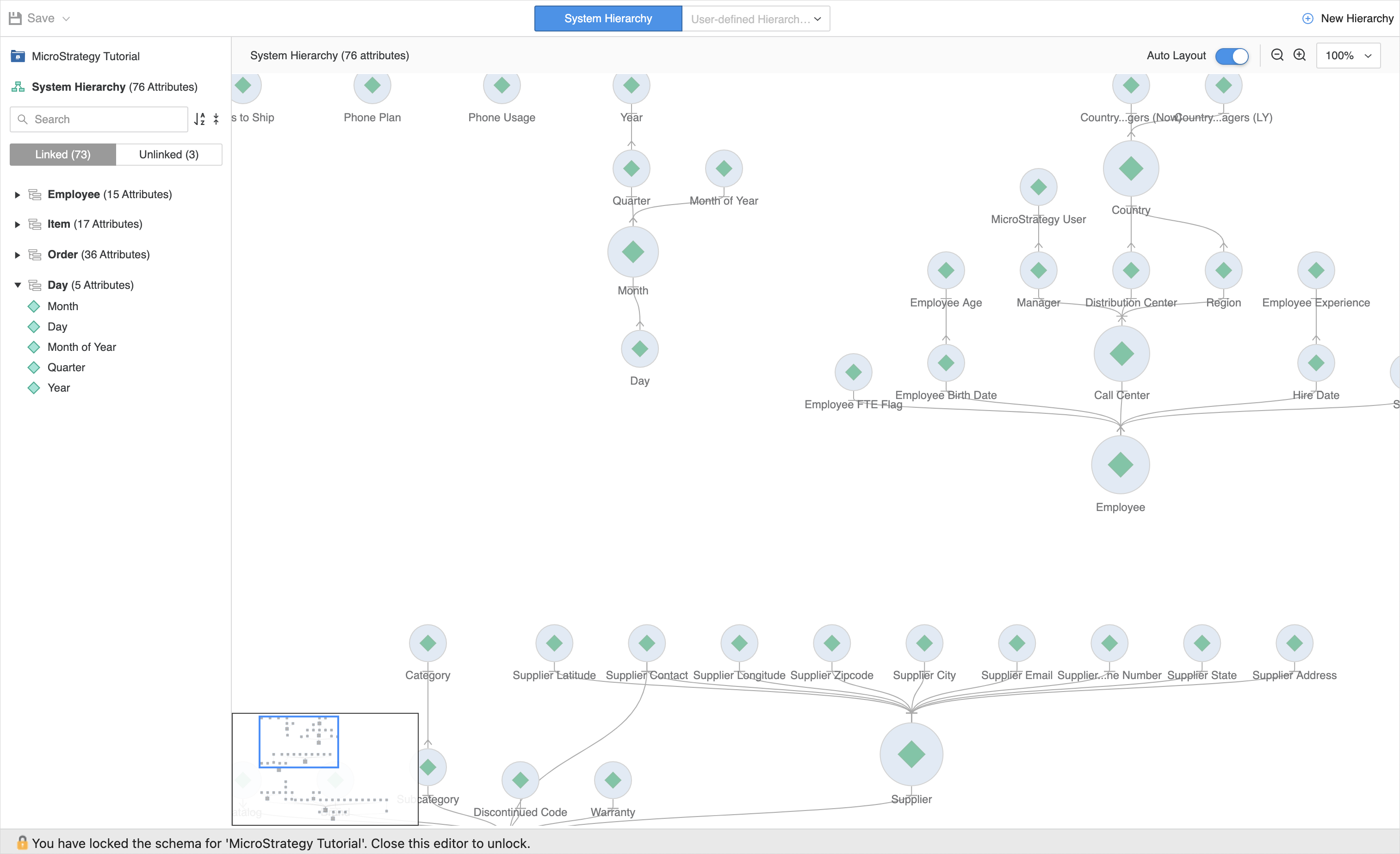Click the zoom in magnifier icon

(1300, 55)
